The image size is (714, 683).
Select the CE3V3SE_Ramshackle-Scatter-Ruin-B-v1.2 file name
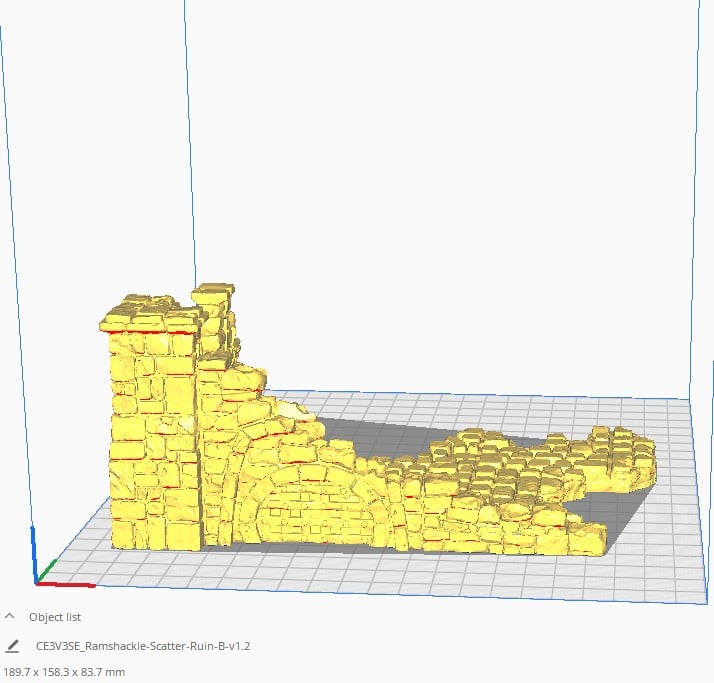pyautogui.click(x=142, y=646)
